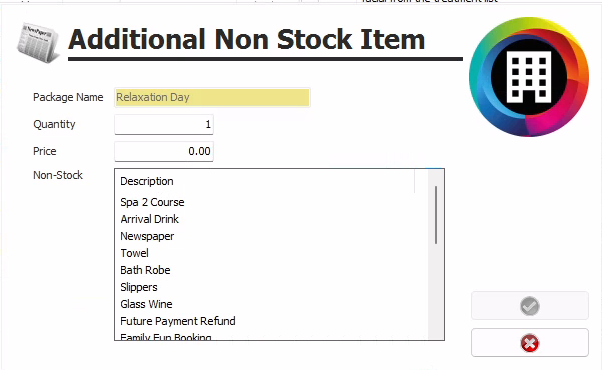This screenshot has width=602, height=370.
Task: Click the newspaper icon beside the title
Action: pos(38,42)
